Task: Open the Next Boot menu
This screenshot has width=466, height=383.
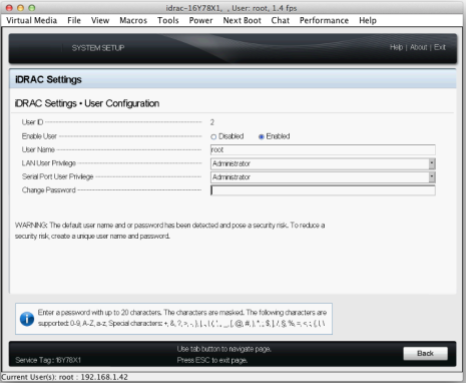Action: click(242, 21)
